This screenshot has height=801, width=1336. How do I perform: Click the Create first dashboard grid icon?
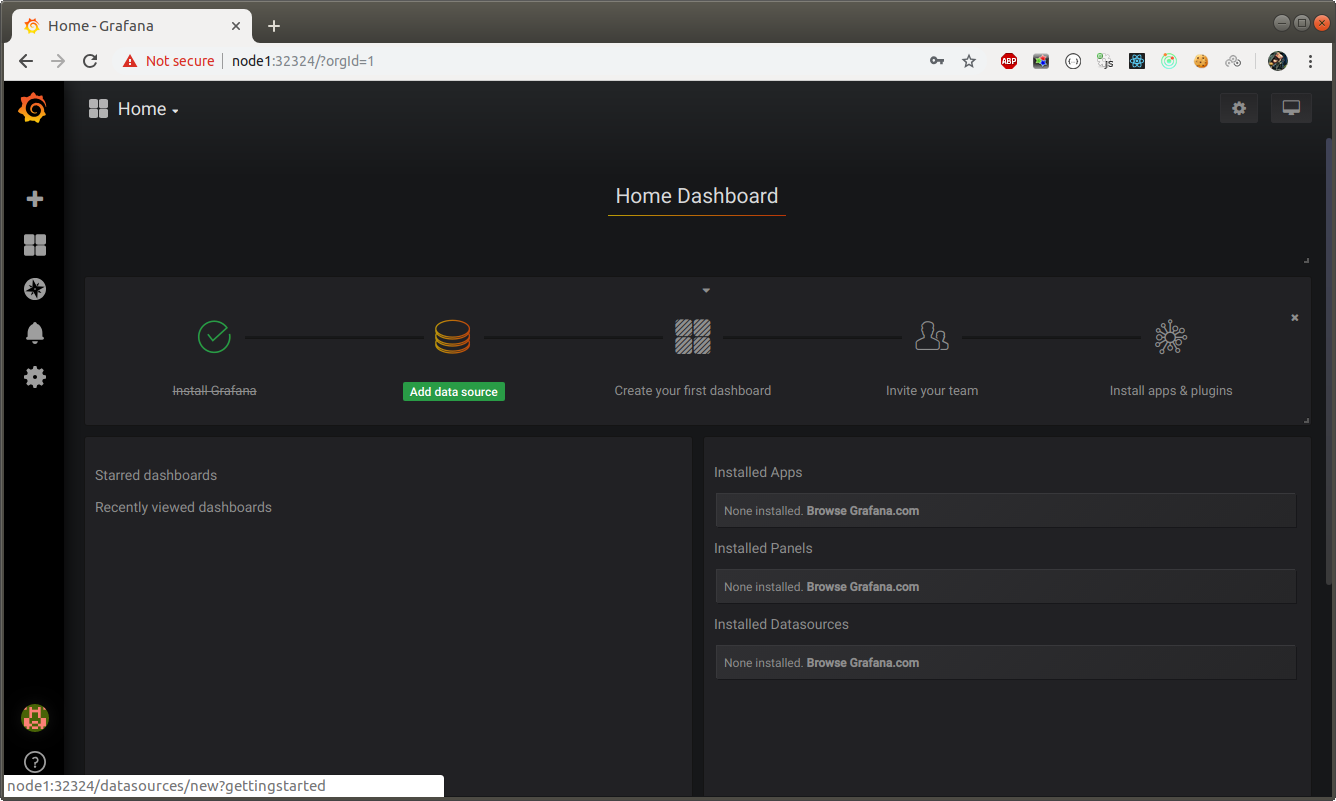click(693, 337)
